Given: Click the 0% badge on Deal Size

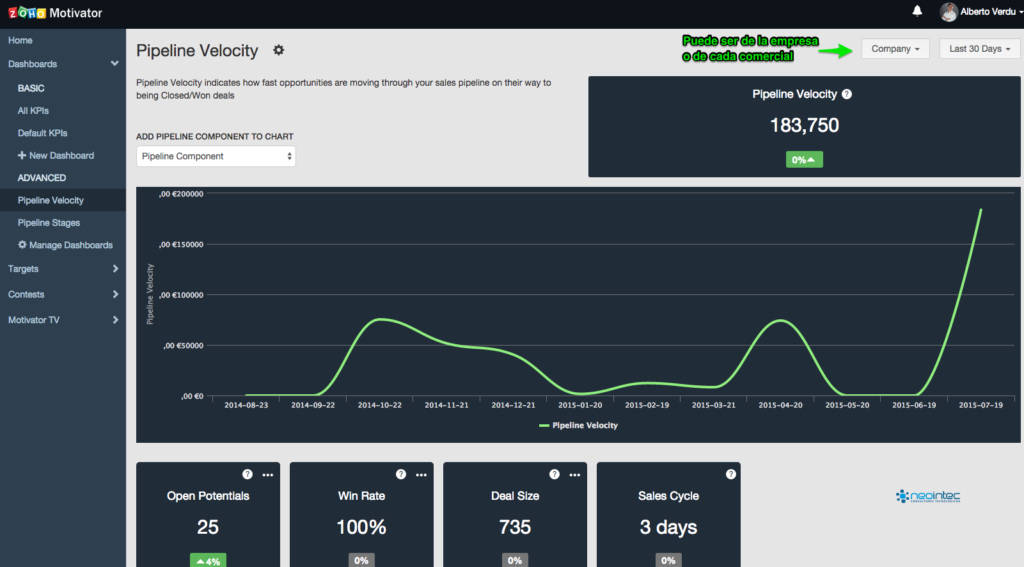Looking at the screenshot, I should tap(515, 560).
